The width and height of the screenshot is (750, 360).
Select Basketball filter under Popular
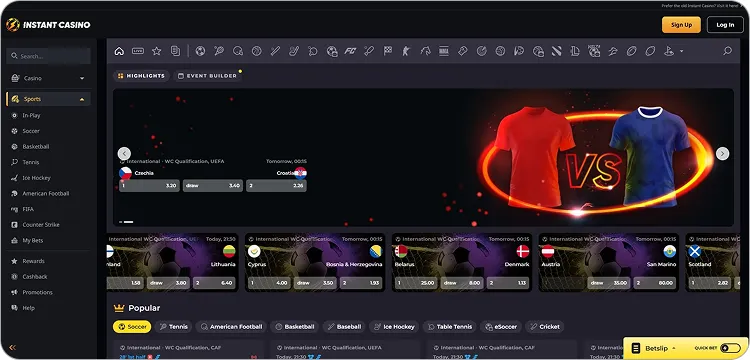coord(295,327)
